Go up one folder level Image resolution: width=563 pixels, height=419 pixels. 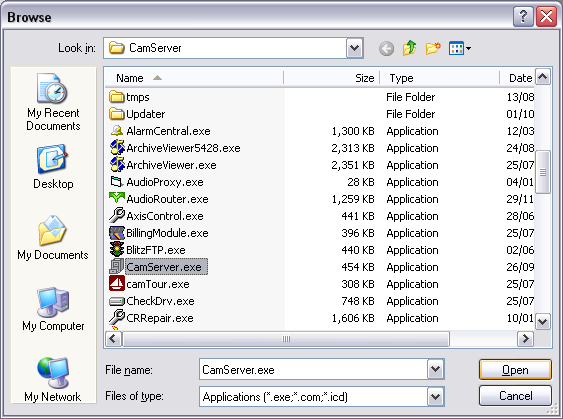pyautogui.click(x=409, y=48)
